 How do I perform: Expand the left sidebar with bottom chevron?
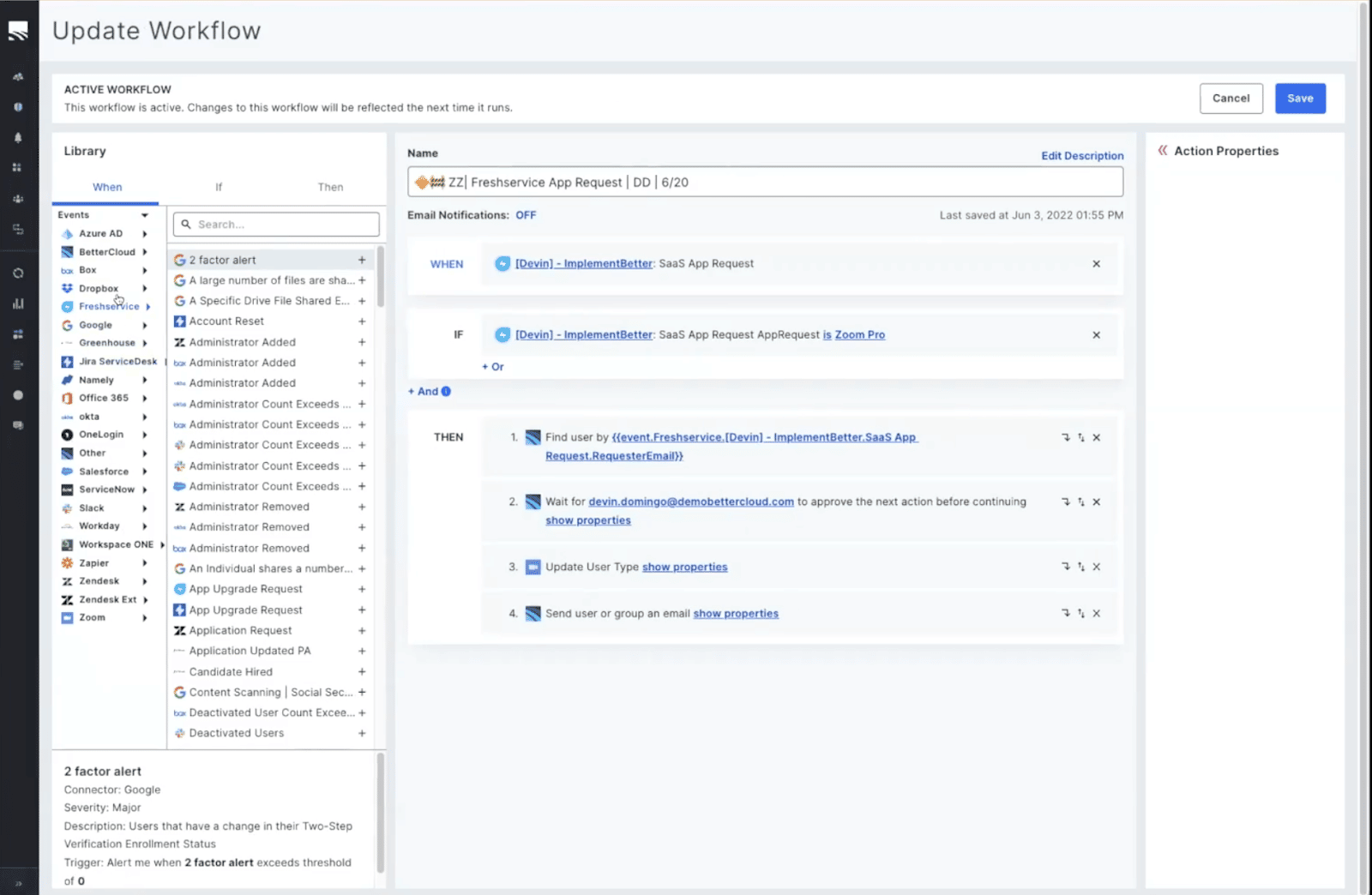(18, 883)
